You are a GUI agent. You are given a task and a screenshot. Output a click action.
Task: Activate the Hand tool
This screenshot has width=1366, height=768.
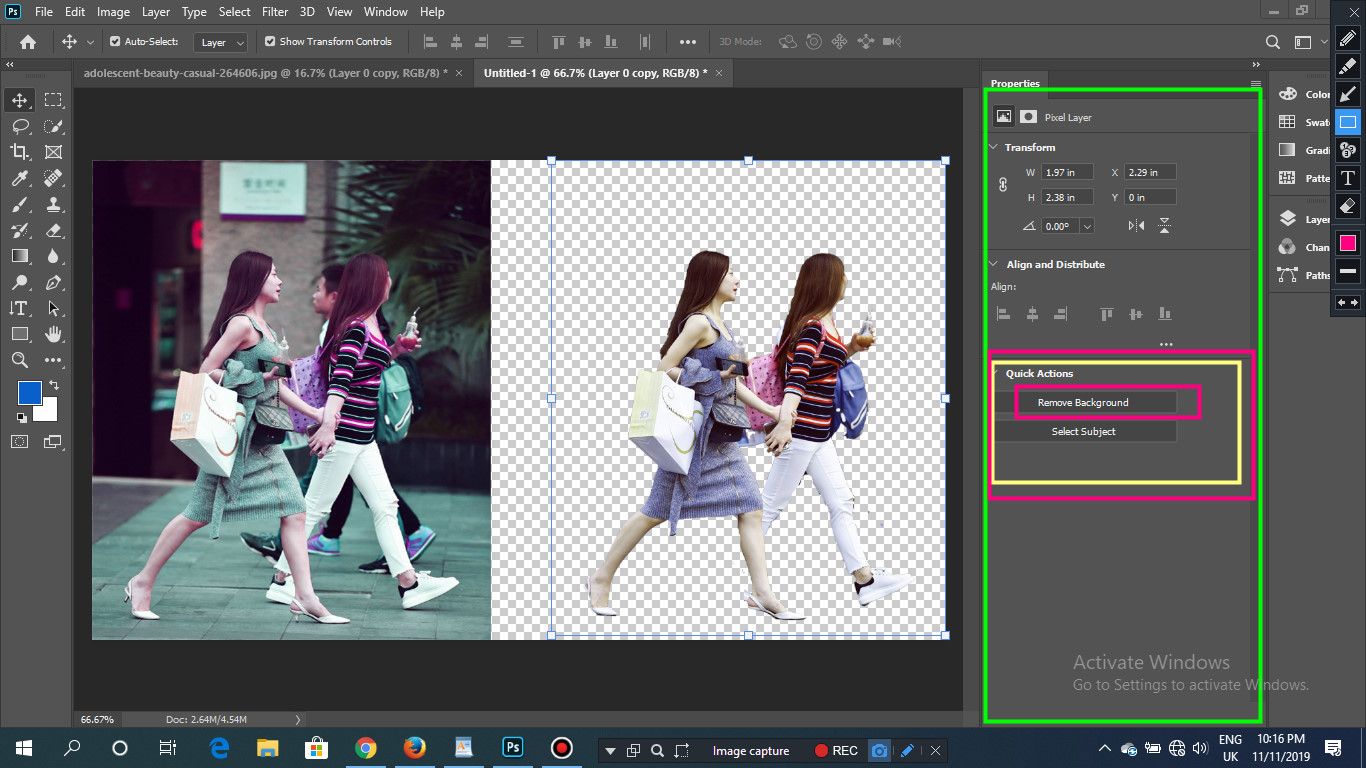[x=54, y=334]
